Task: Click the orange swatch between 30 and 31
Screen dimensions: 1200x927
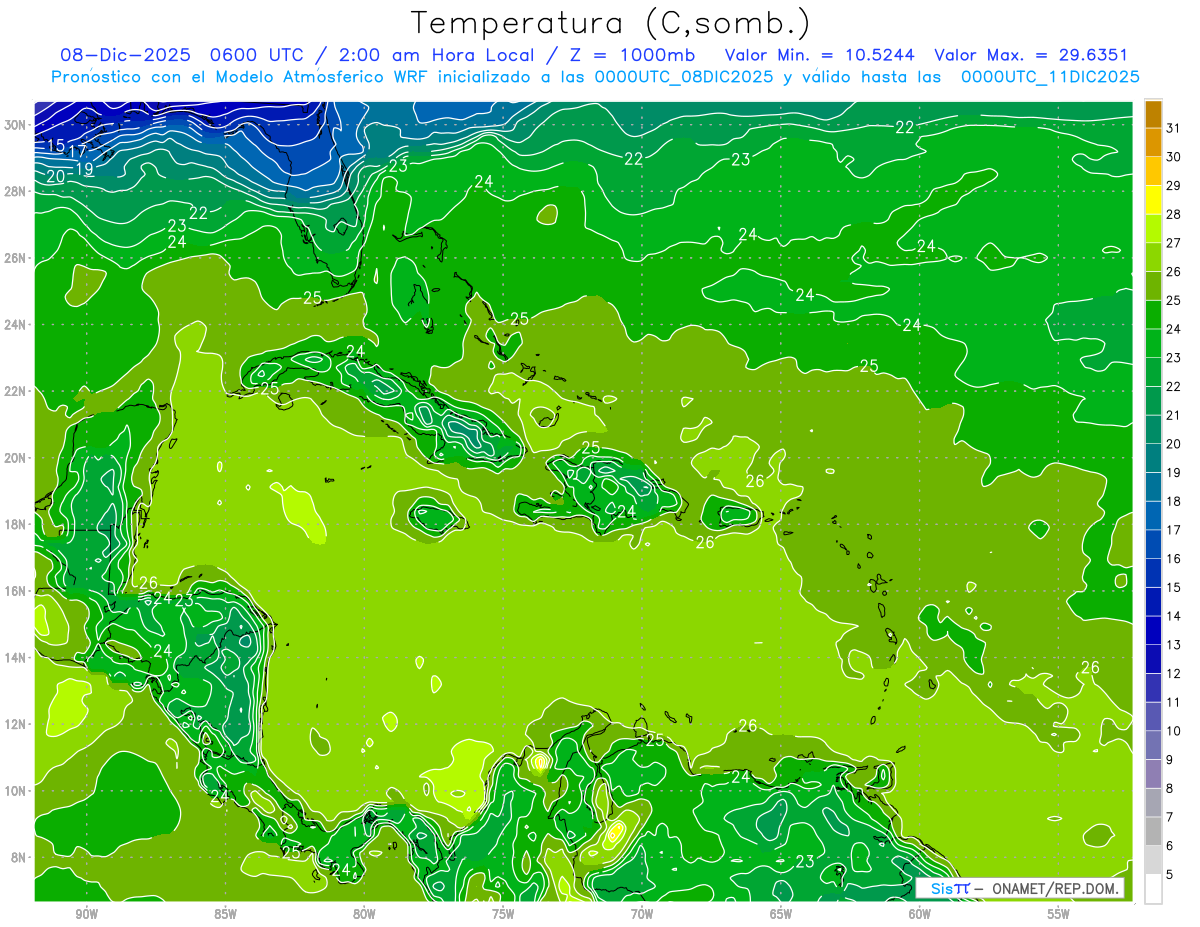Action: tap(1153, 143)
